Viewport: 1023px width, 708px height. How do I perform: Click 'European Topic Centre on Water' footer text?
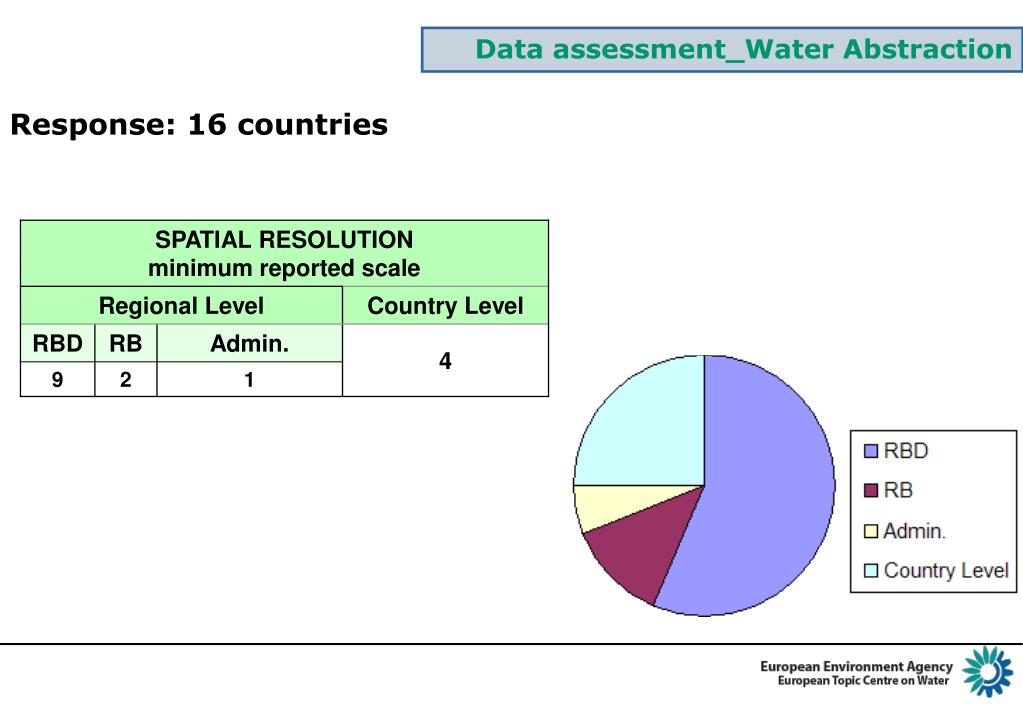click(x=863, y=681)
